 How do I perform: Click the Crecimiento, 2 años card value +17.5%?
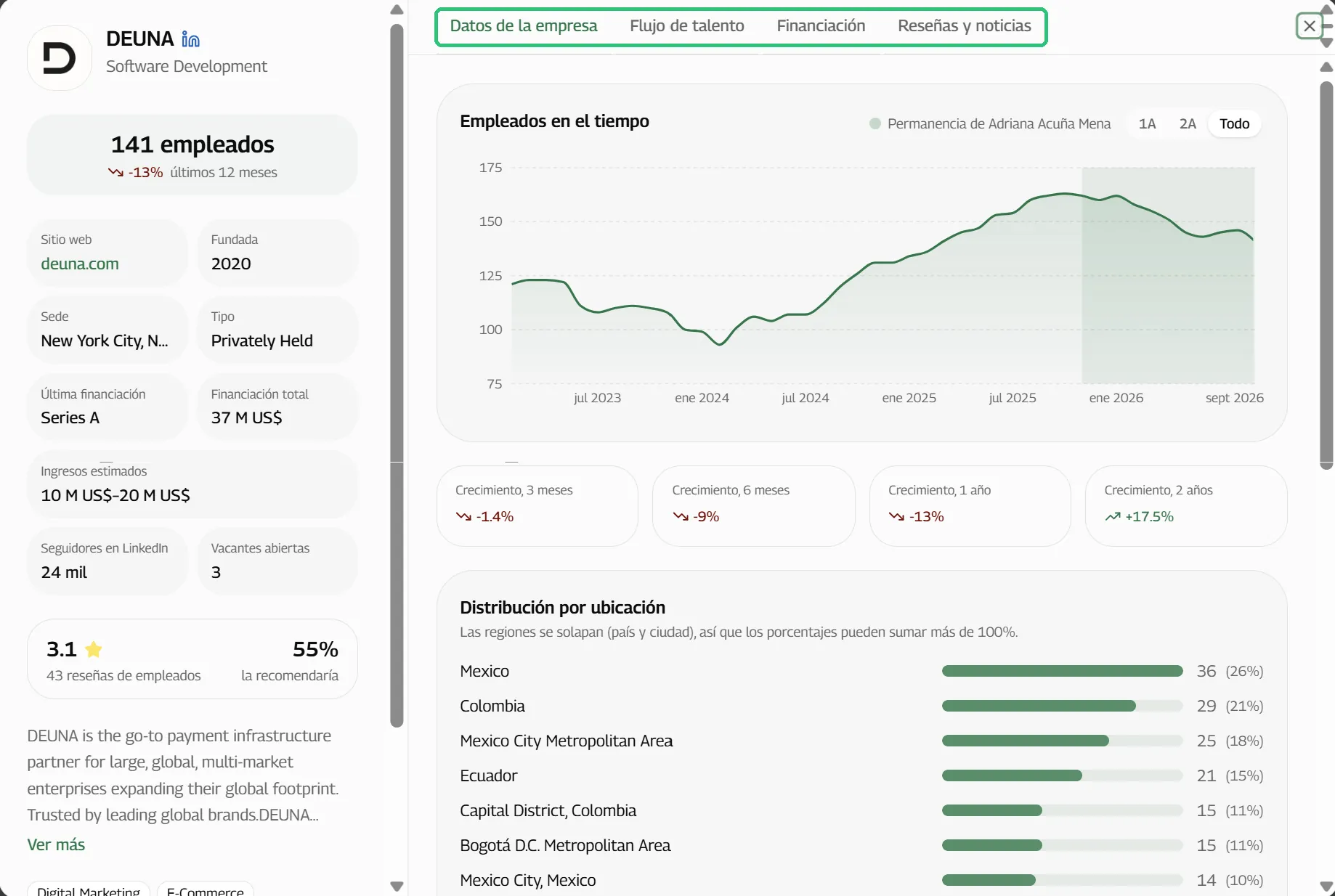pos(1149,516)
